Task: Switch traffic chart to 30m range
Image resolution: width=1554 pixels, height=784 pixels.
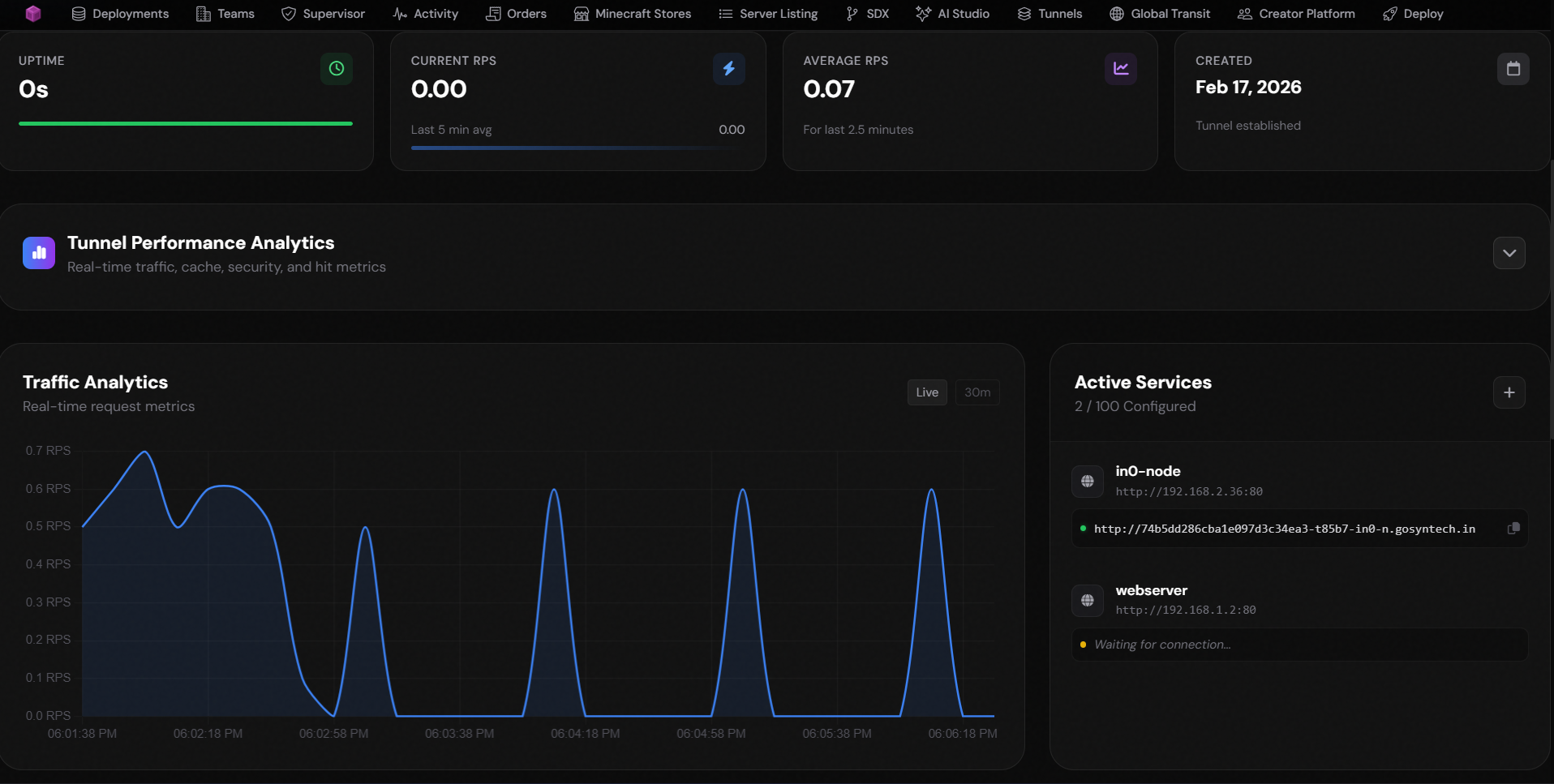Action: click(977, 392)
